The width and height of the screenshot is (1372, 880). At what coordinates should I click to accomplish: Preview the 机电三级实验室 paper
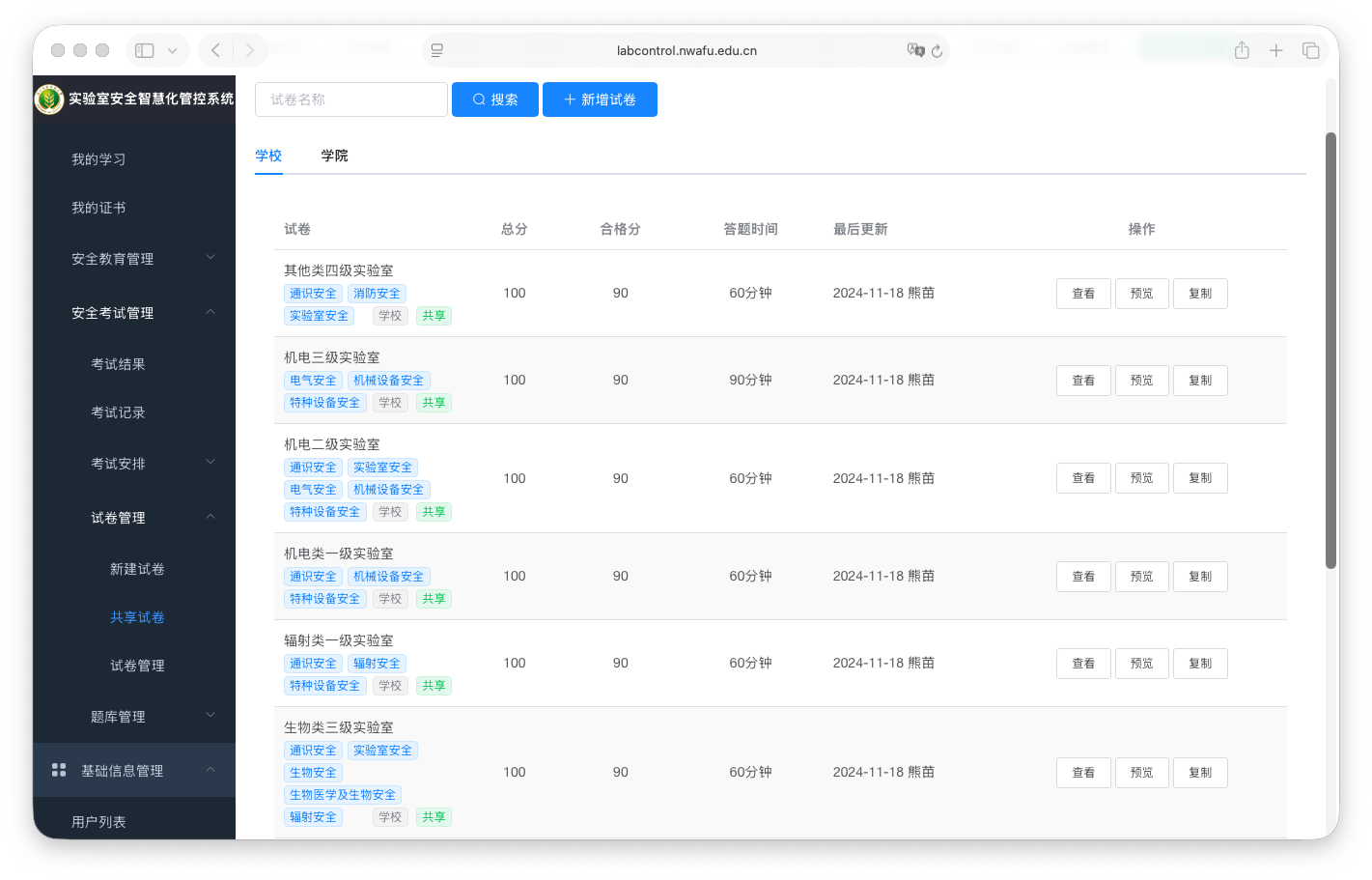tap(1141, 381)
